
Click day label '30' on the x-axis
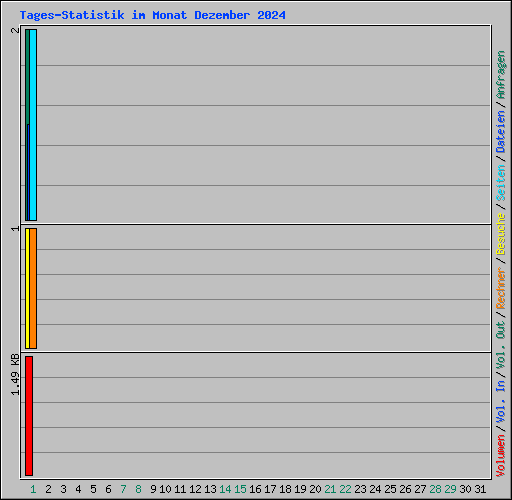465,489
